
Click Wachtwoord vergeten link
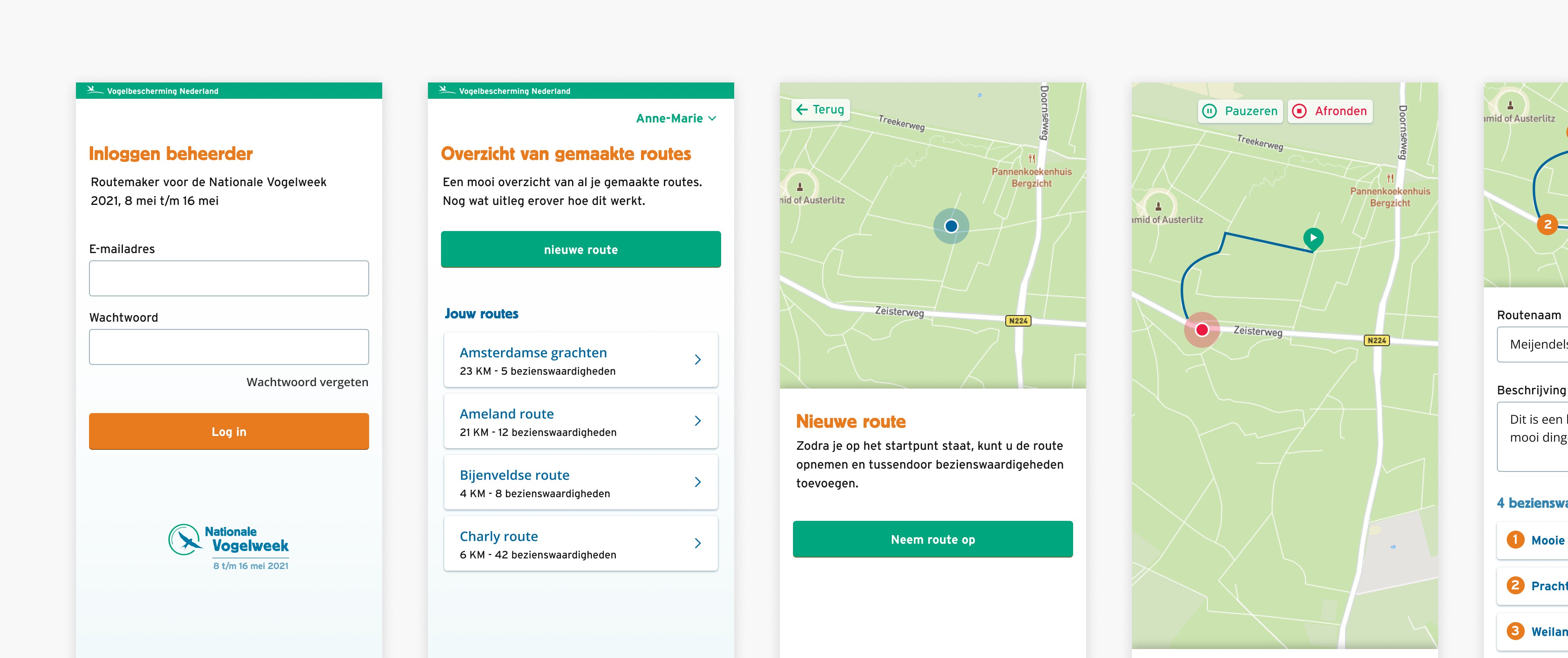pyautogui.click(x=307, y=382)
